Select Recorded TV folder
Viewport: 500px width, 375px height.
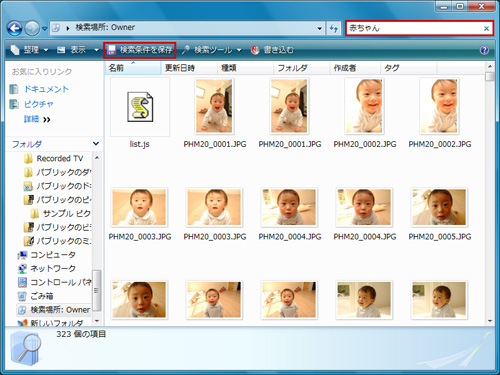click(x=59, y=159)
